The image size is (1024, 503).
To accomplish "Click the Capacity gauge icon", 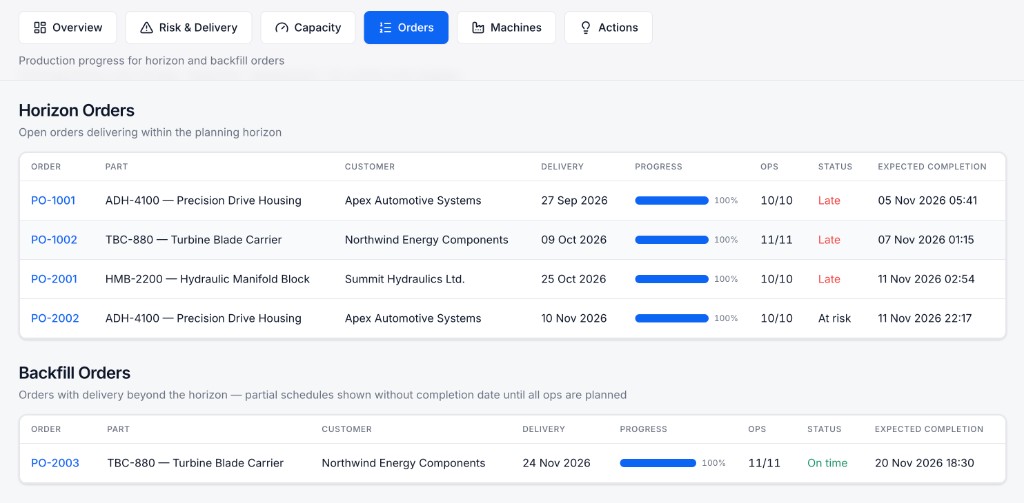I will pyautogui.click(x=281, y=27).
